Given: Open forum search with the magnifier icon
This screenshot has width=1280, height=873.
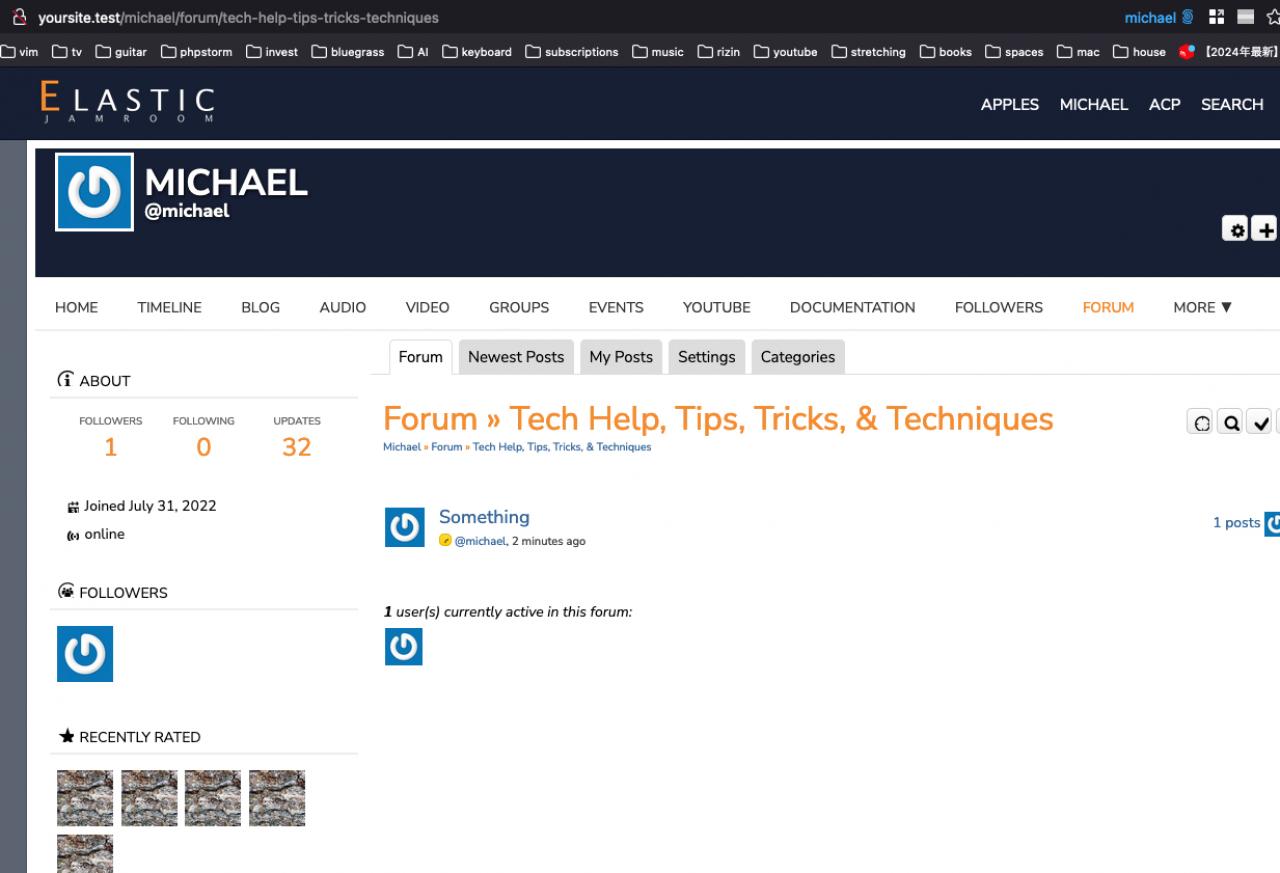Looking at the screenshot, I should (x=1231, y=422).
